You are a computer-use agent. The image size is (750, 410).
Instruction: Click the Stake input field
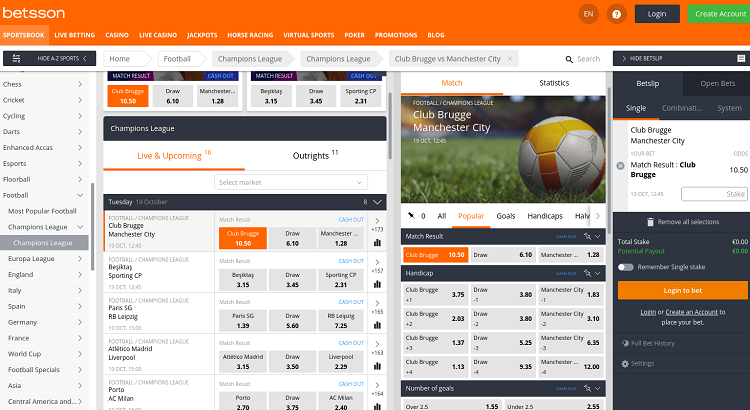click(x=714, y=194)
